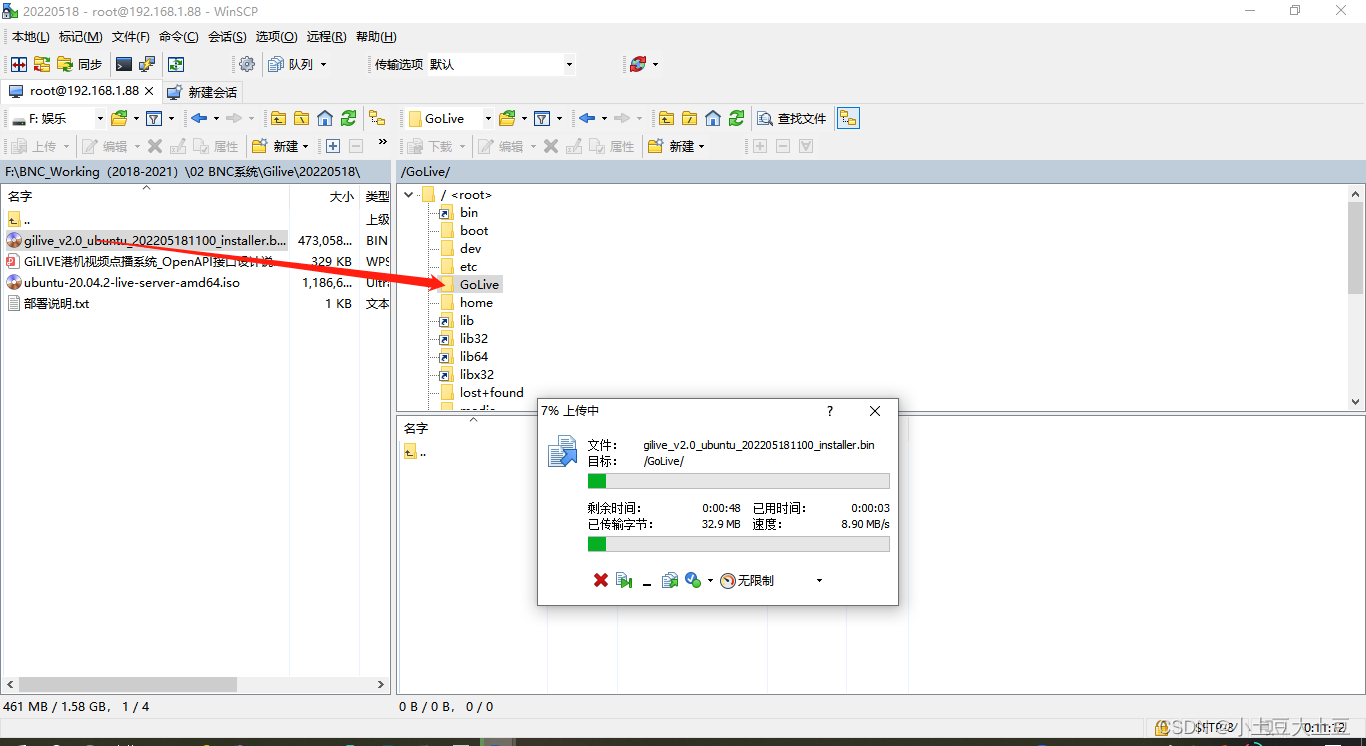Refresh the local panel
Viewport: 1366px width, 746px height.
point(348,118)
